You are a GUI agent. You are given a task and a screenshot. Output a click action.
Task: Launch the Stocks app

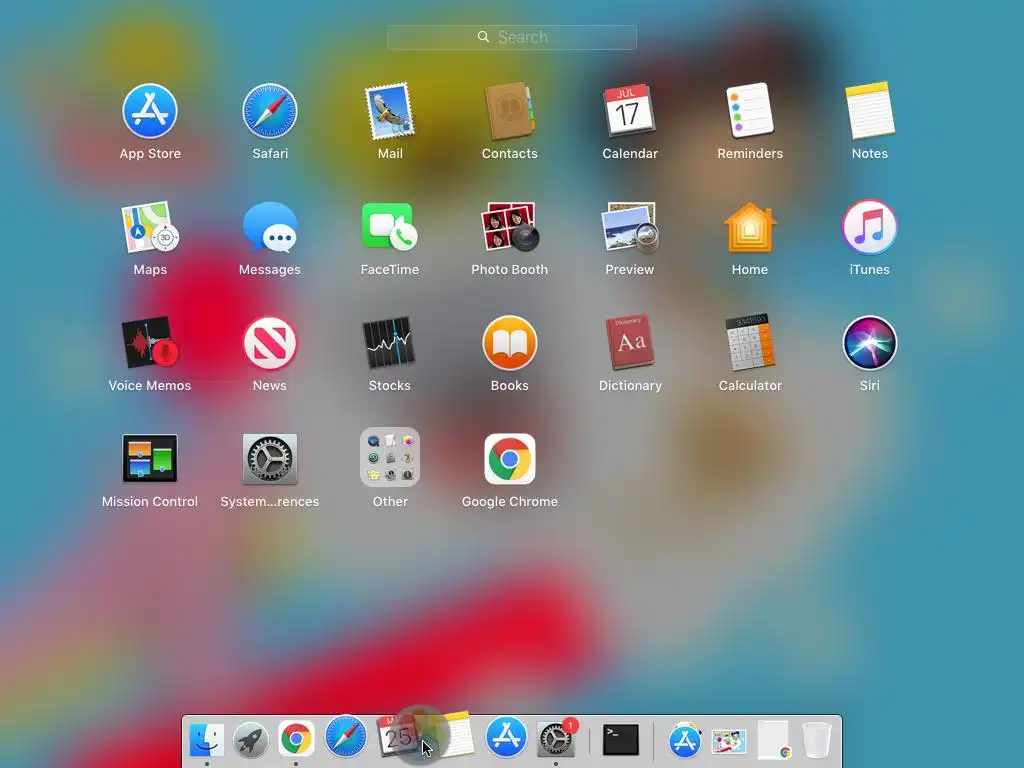pyautogui.click(x=389, y=343)
